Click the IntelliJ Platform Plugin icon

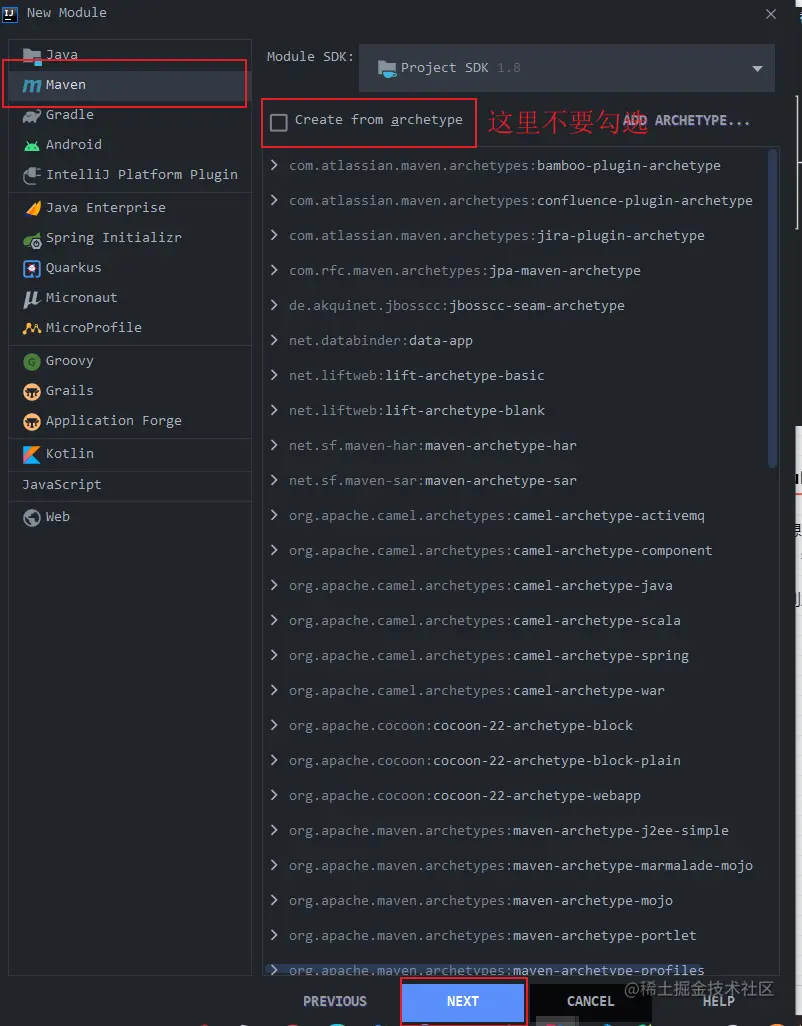[x=32, y=175]
